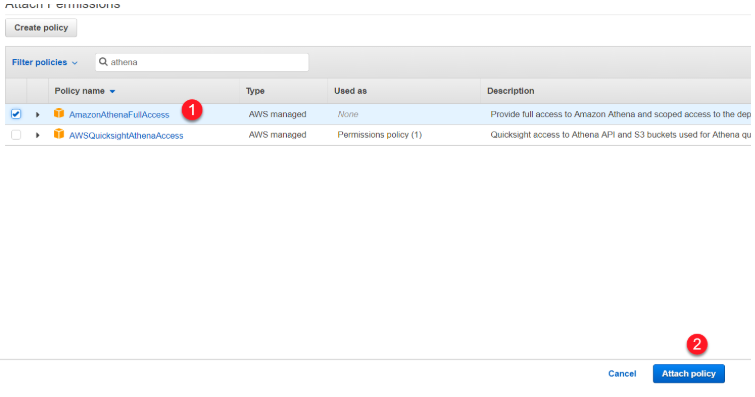Click the orange policy icon for AWSQuicksightAthenaAccess
755x397 pixels.
[x=59, y=134]
